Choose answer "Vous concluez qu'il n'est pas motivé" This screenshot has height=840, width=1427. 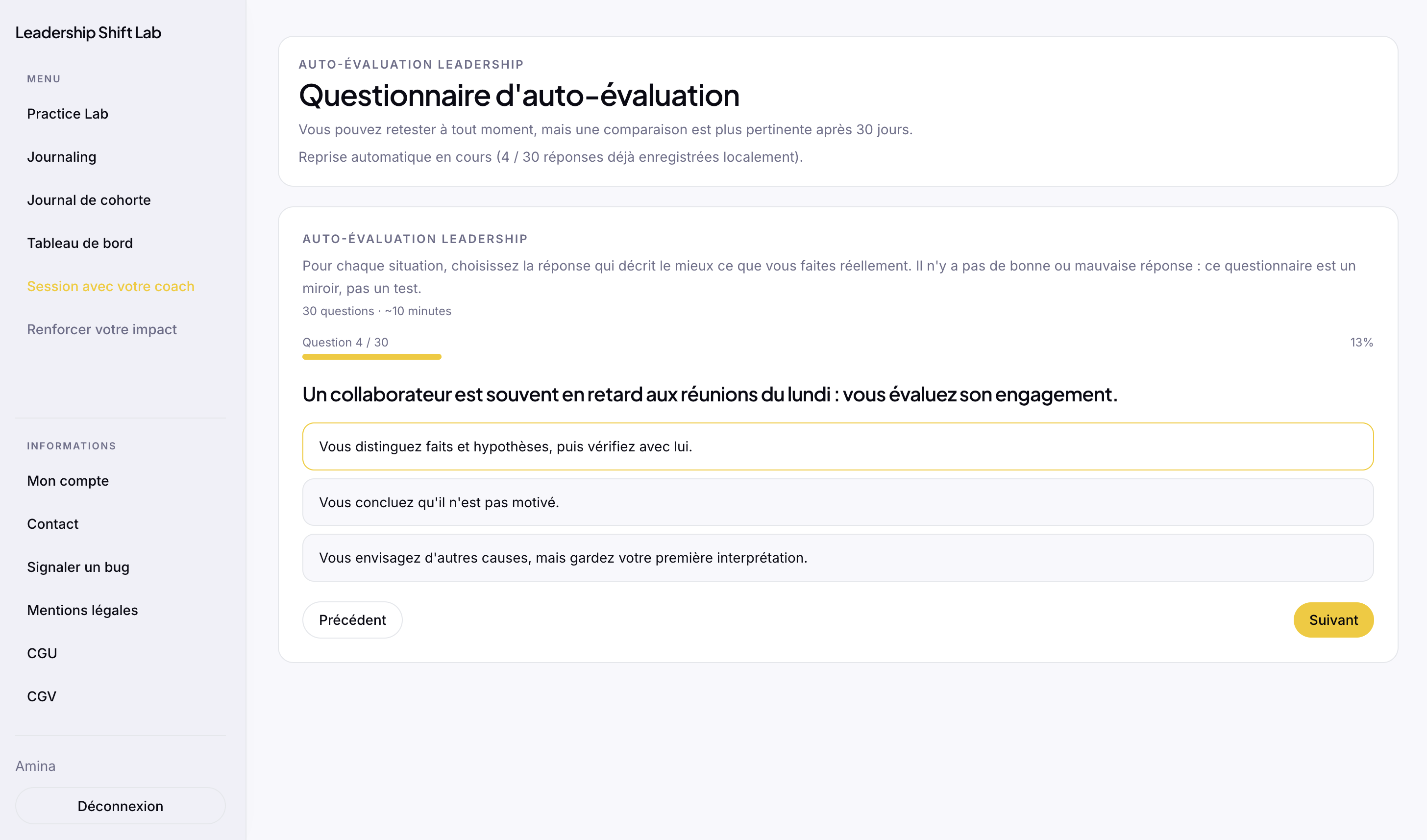pyautogui.click(x=837, y=502)
